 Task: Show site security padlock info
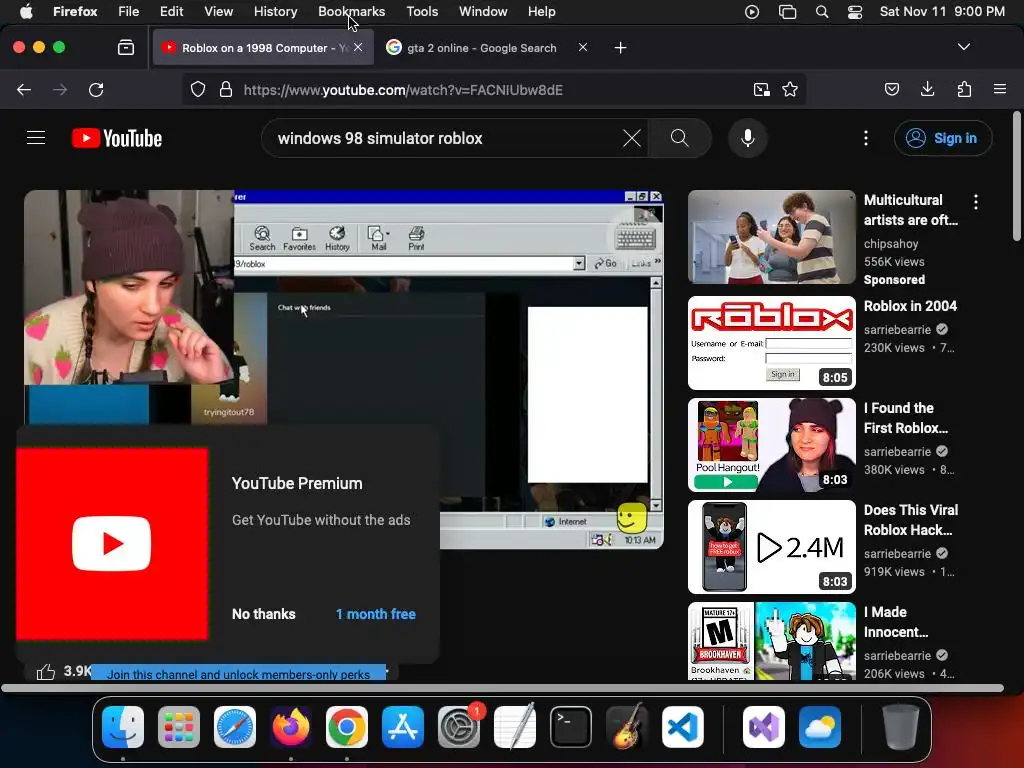tap(226, 89)
